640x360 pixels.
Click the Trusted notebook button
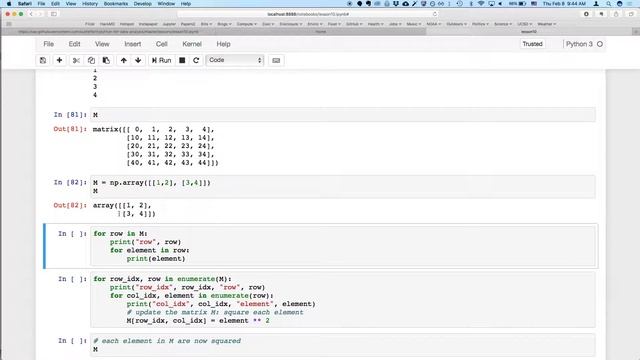click(x=532, y=44)
